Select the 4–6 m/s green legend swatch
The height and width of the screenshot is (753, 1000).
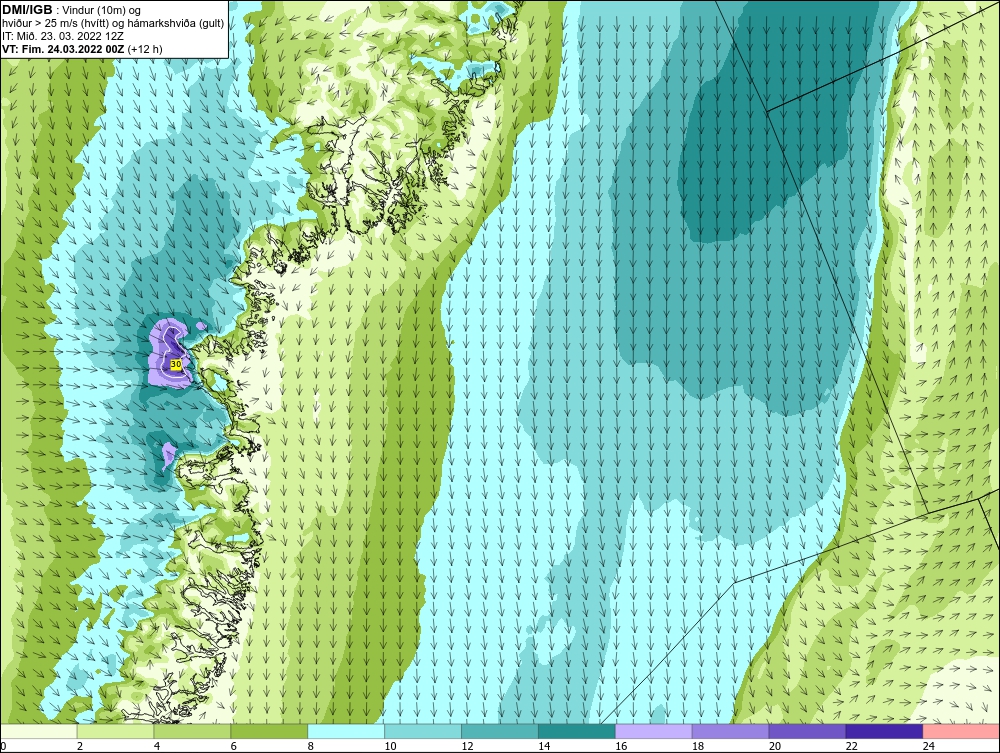coord(192,731)
